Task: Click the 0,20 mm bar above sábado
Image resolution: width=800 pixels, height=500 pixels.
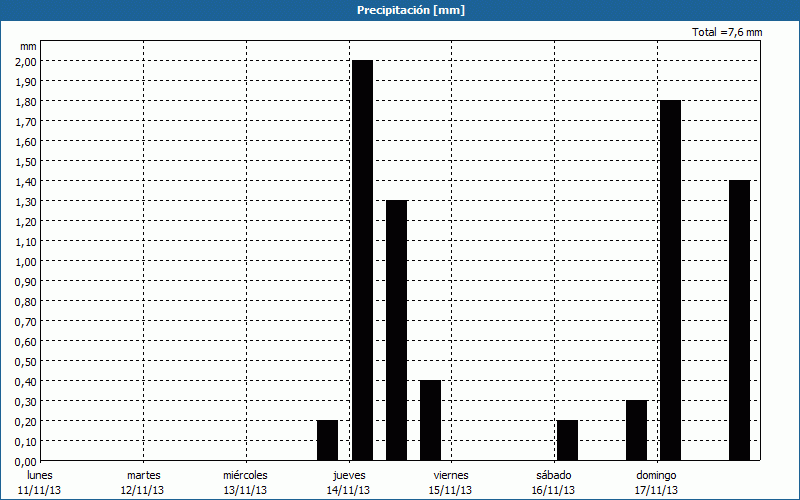Action: [x=567, y=440]
